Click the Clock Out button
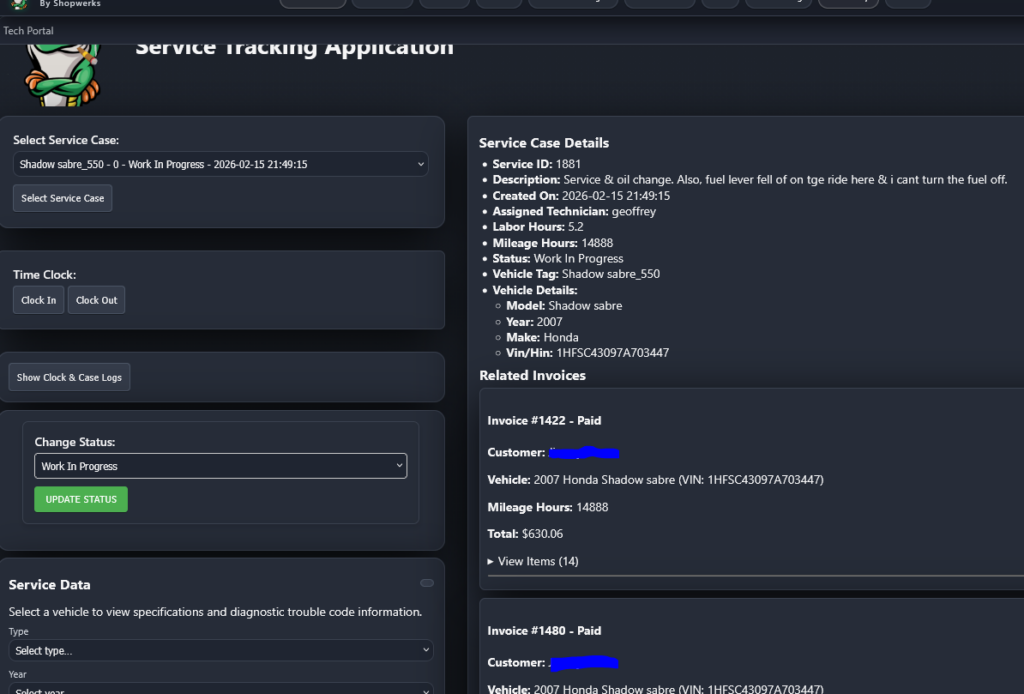Image resolution: width=1024 pixels, height=694 pixels. pos(96,300)
